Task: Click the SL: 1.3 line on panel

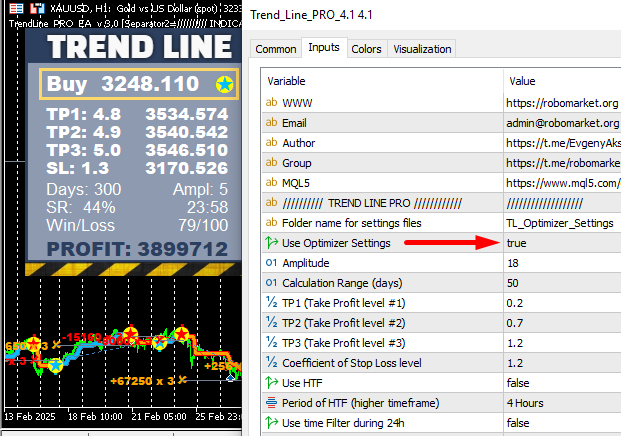Action: 137,168
